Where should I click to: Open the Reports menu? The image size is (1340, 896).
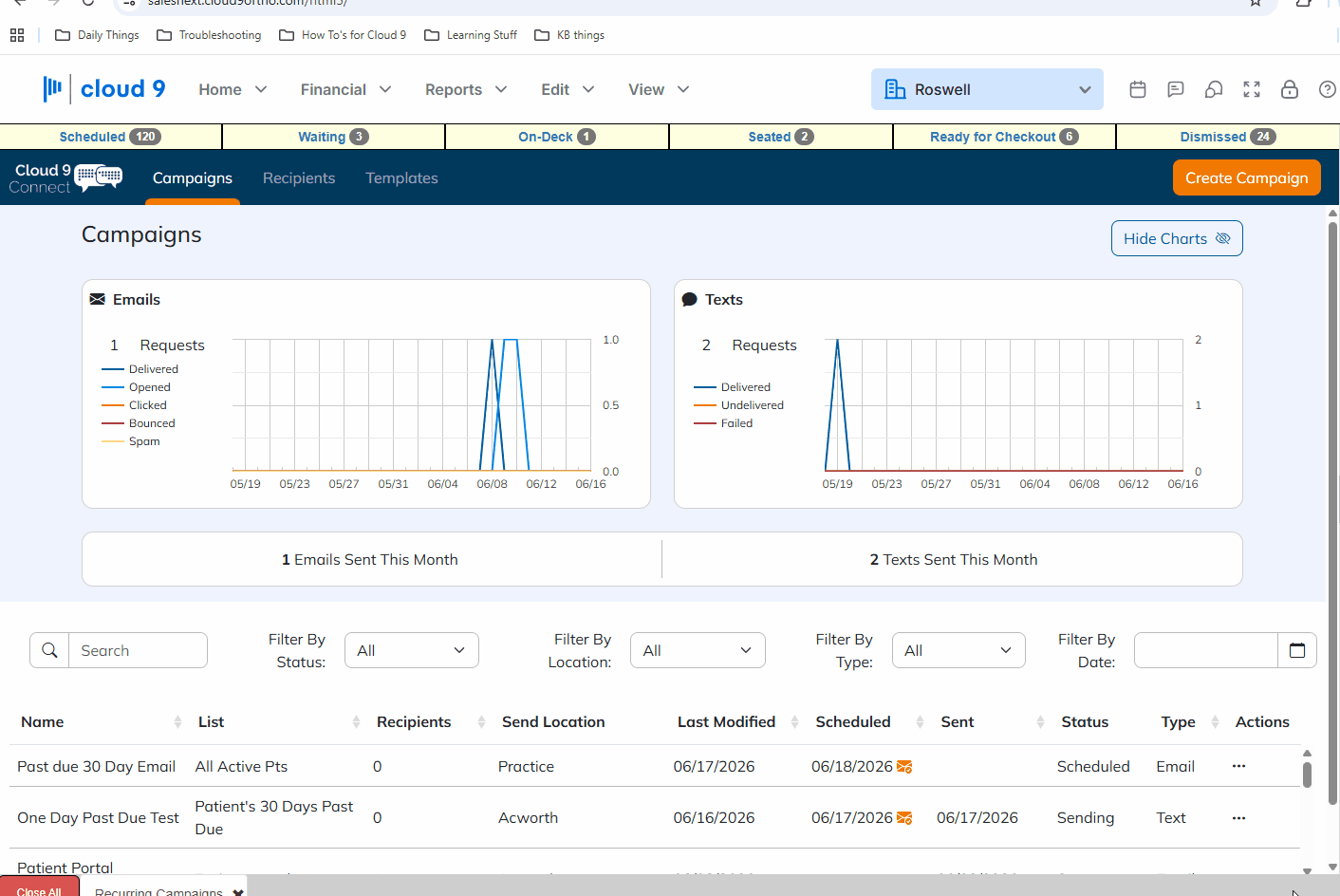click(466, 89)
